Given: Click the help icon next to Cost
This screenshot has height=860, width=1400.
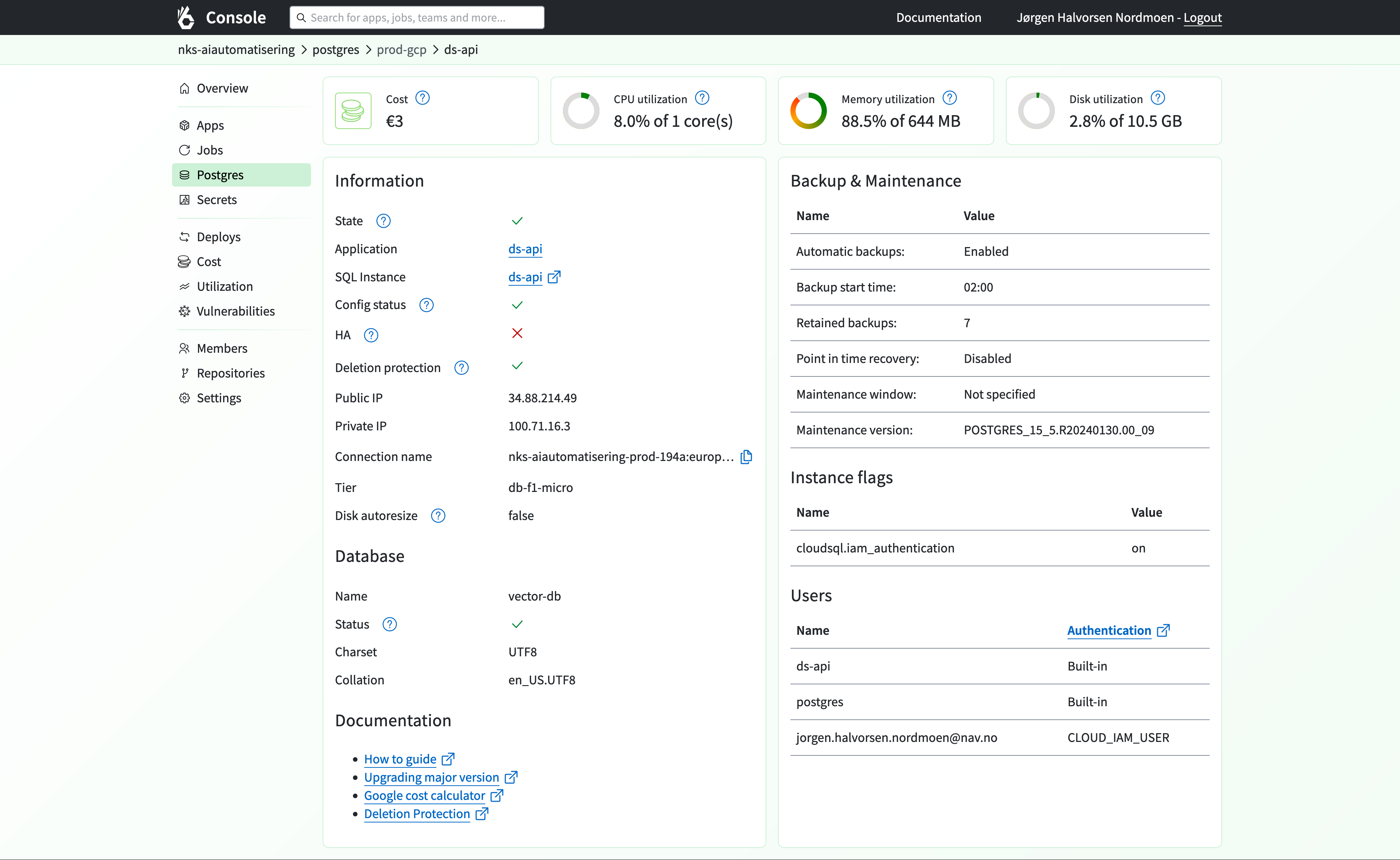Looking at the screenshot, I should (422, 98).
